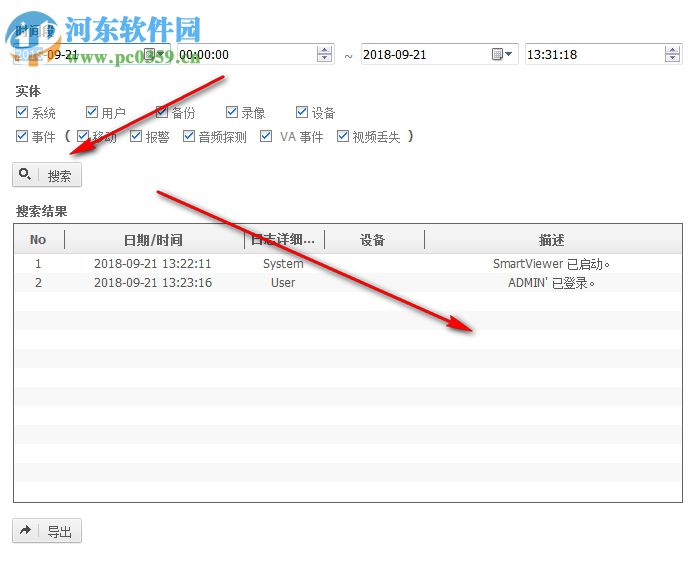This screenshot has width=696, height=561.
Task: Select the row dated 2018-09-21 13:22:11
Action: [348, 264]
